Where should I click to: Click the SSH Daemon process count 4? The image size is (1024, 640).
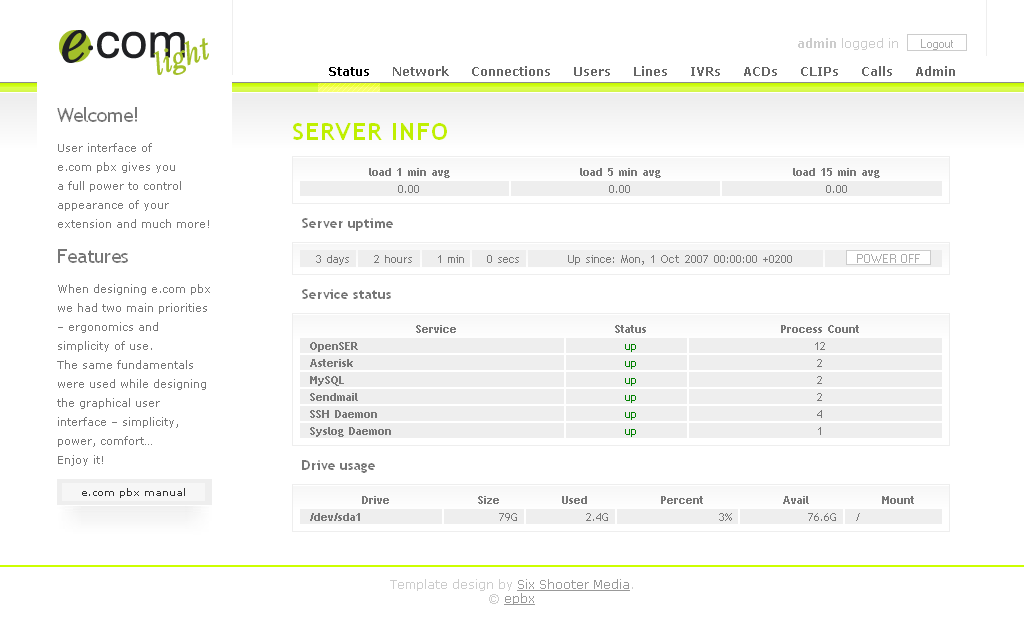click(x=820, y=414)
